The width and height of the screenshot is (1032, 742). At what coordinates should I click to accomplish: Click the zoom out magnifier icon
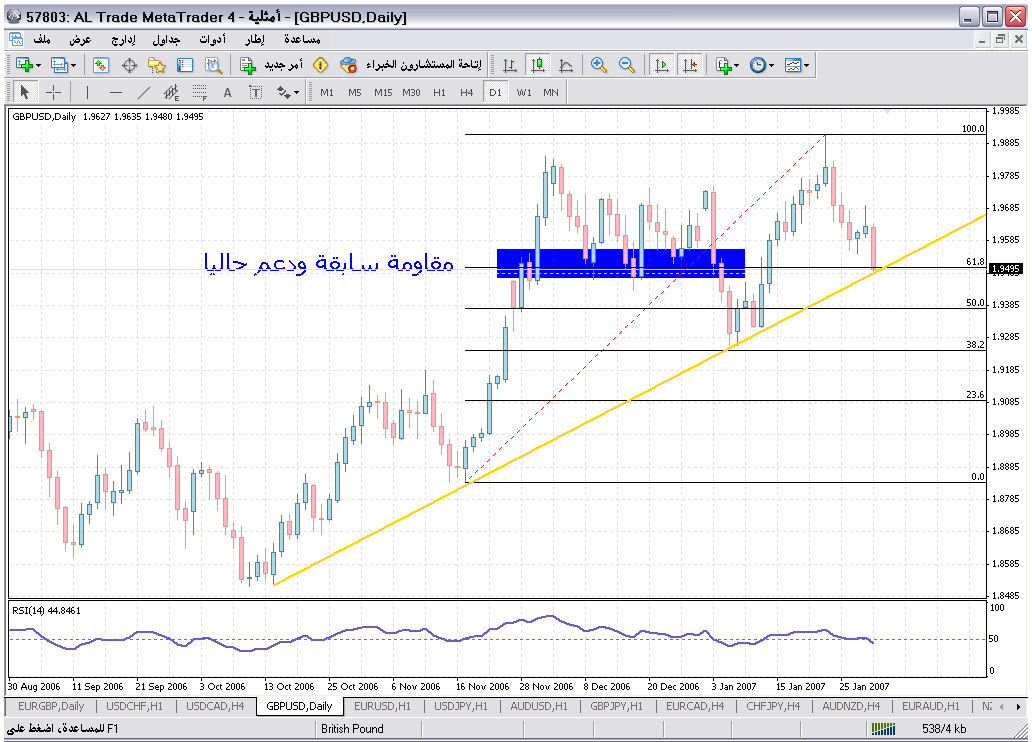pyautogui.click(x=627, y=65)
